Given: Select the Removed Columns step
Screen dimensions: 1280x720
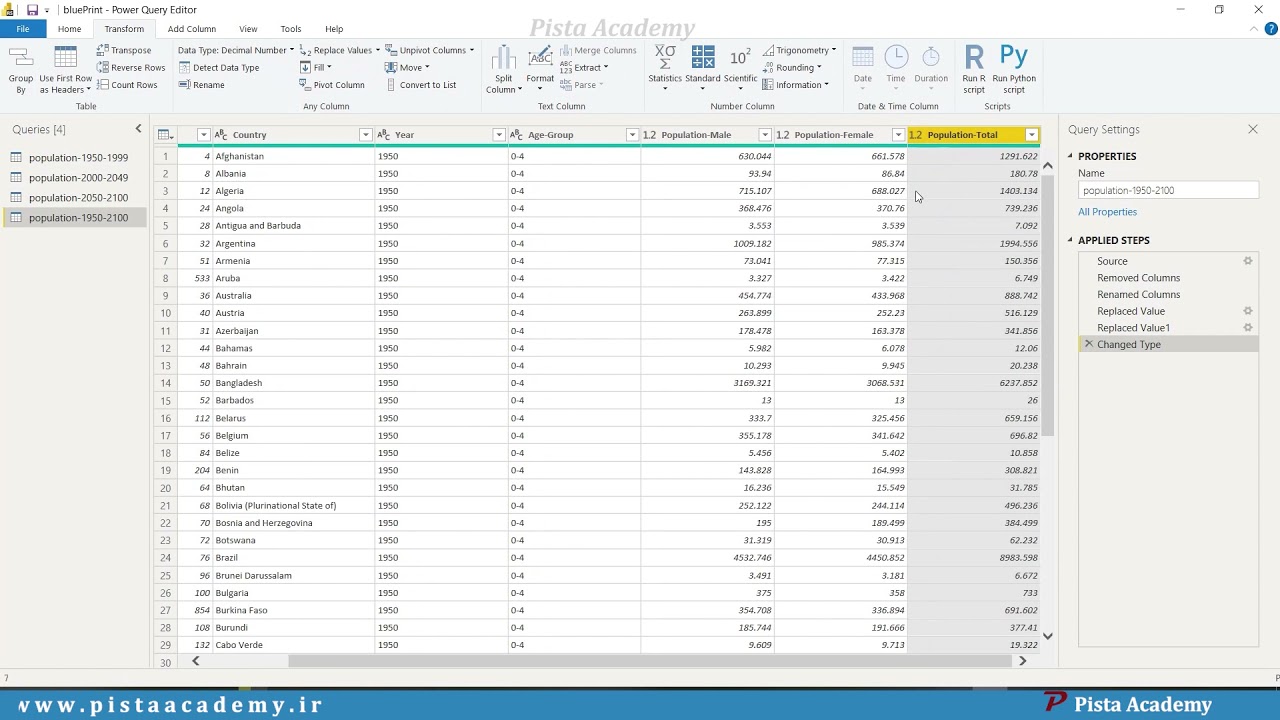Looking at the screenshot, I should [x=1138, y=278].
